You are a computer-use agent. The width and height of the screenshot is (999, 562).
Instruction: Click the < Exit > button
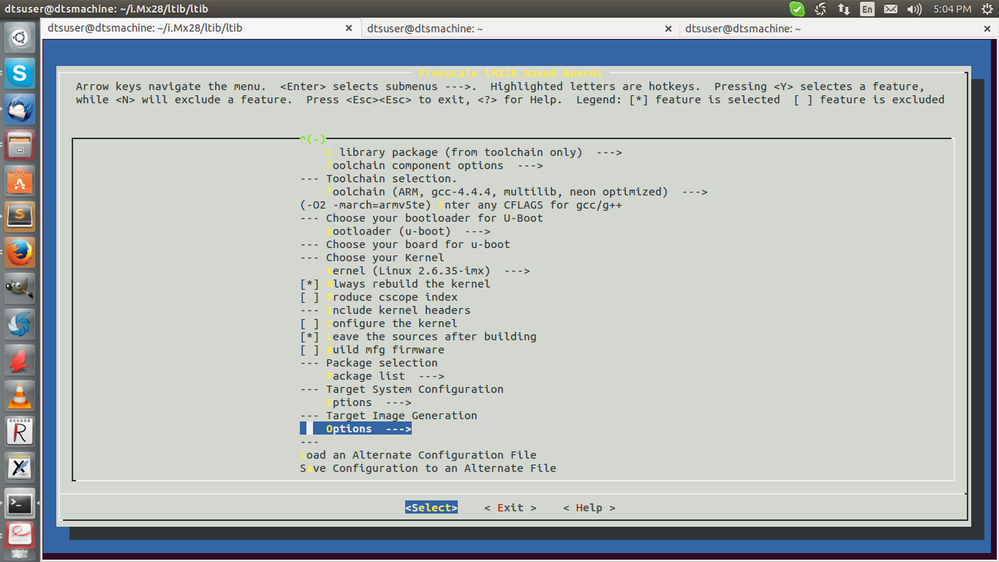510,508
